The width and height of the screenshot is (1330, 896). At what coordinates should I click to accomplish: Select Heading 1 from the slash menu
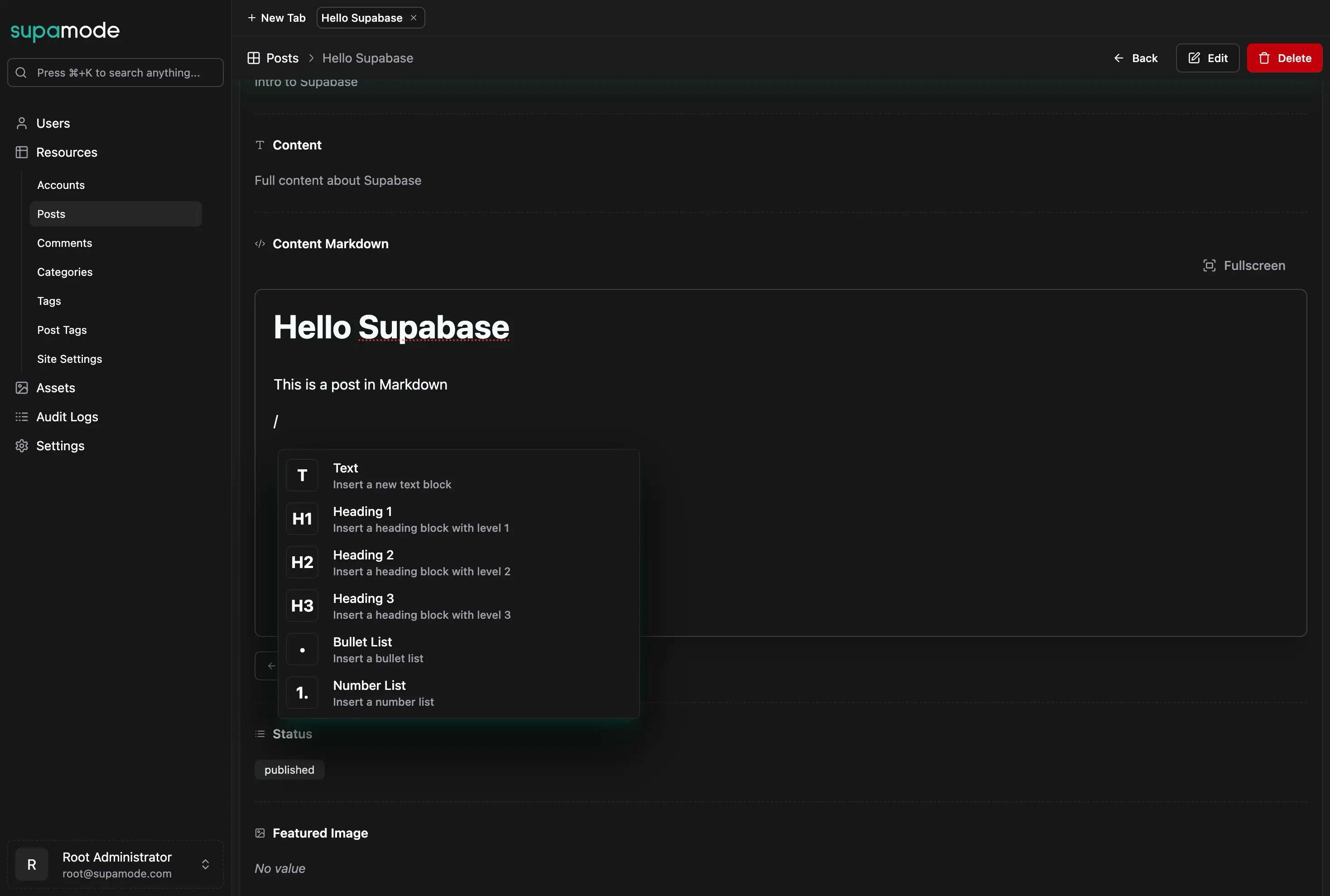coord(421,518)
